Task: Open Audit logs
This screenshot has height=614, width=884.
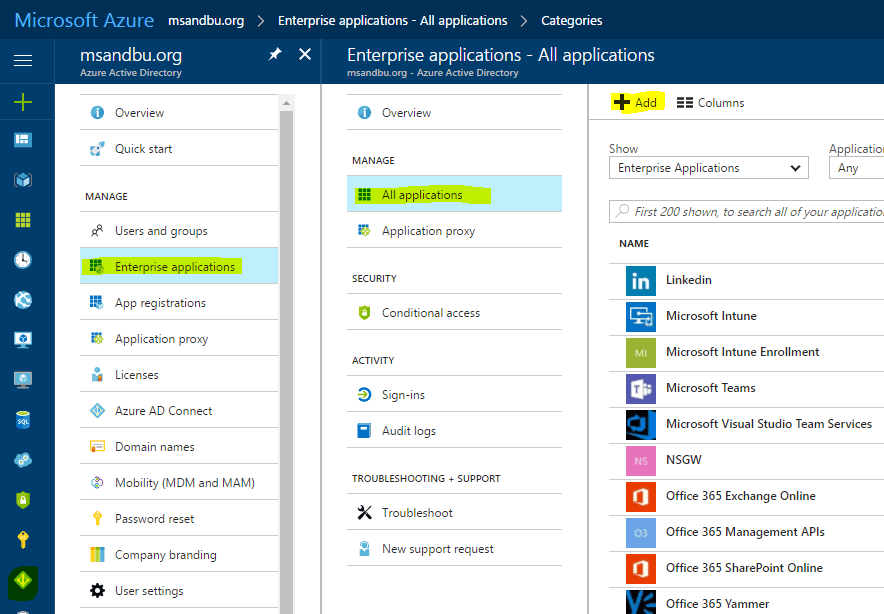Action: pos(454,431)
